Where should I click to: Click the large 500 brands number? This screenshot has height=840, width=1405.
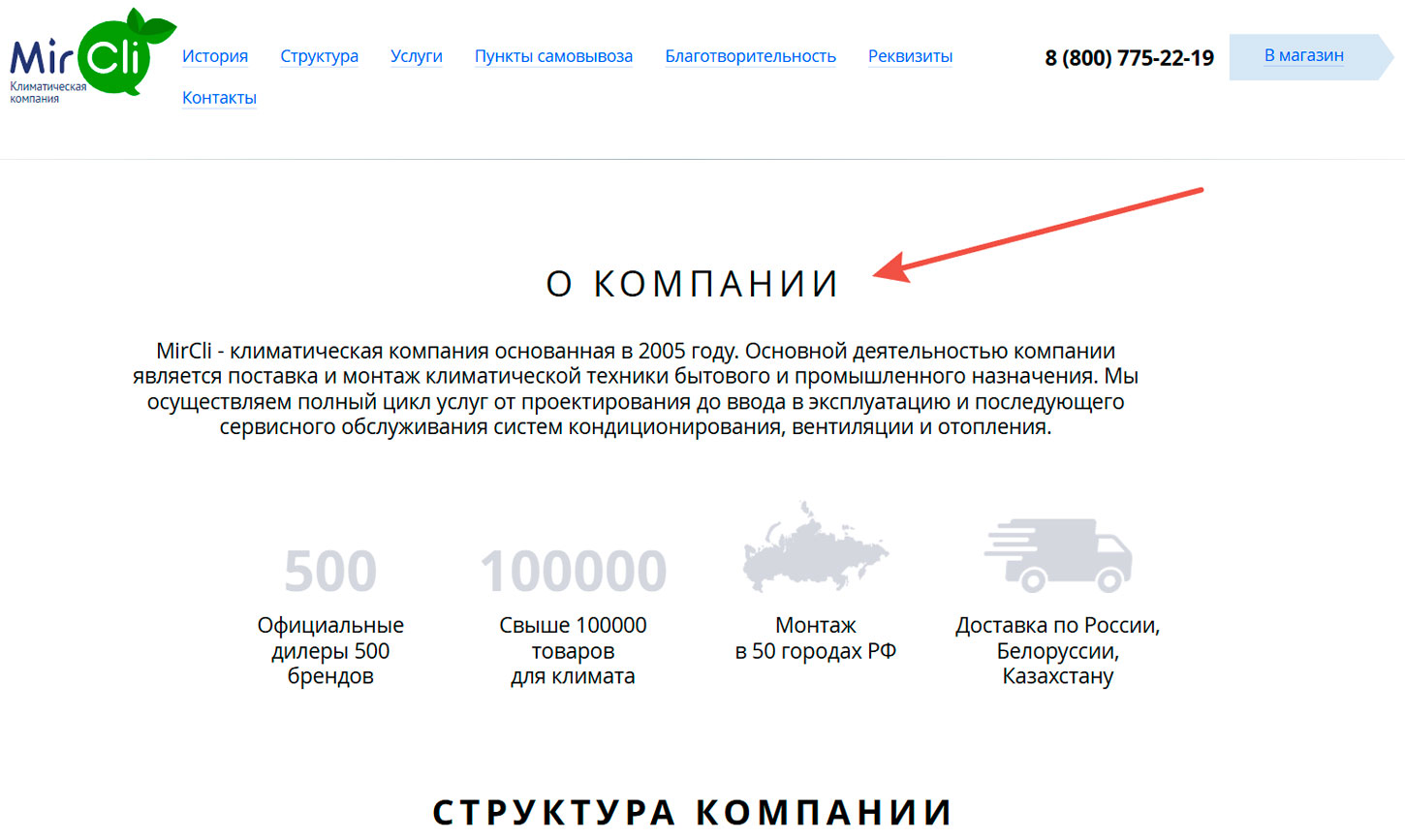coord(330,571)
